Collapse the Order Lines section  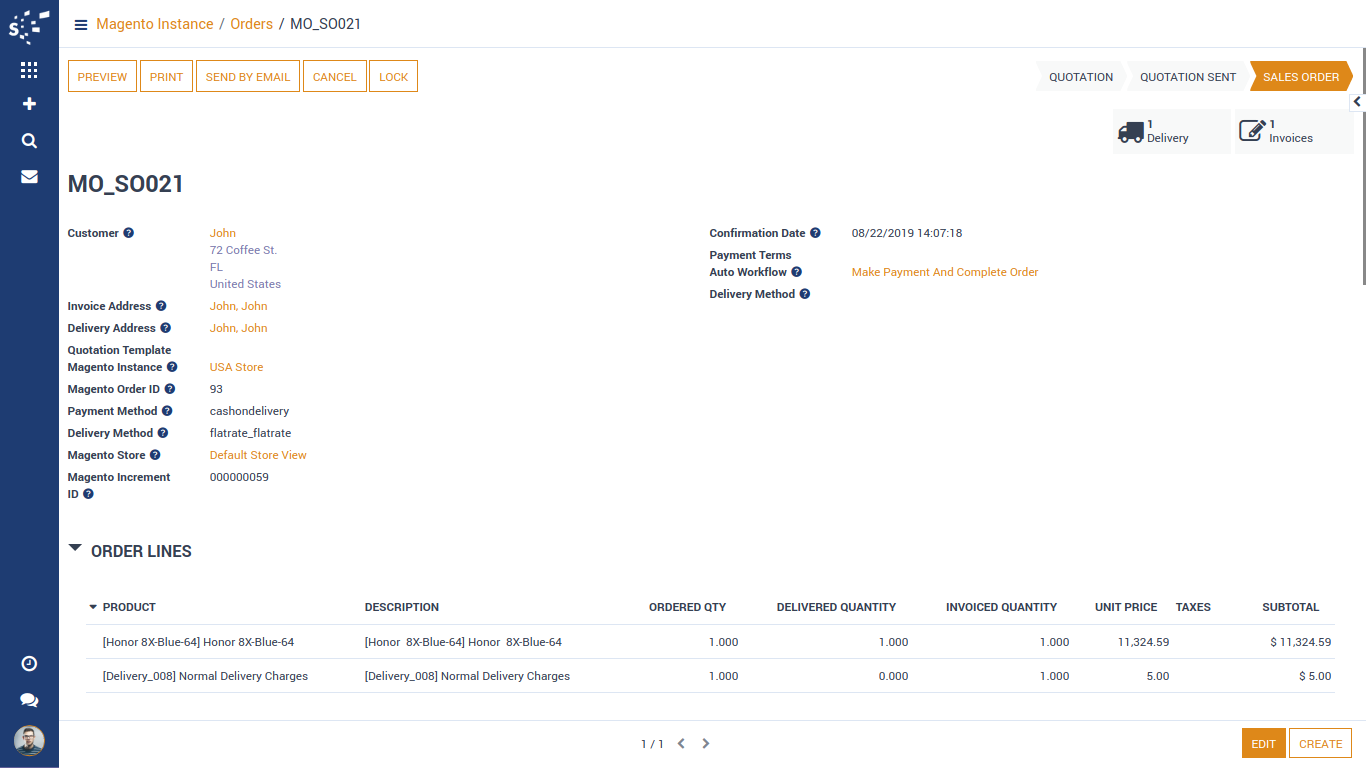[x=76, y=549]
